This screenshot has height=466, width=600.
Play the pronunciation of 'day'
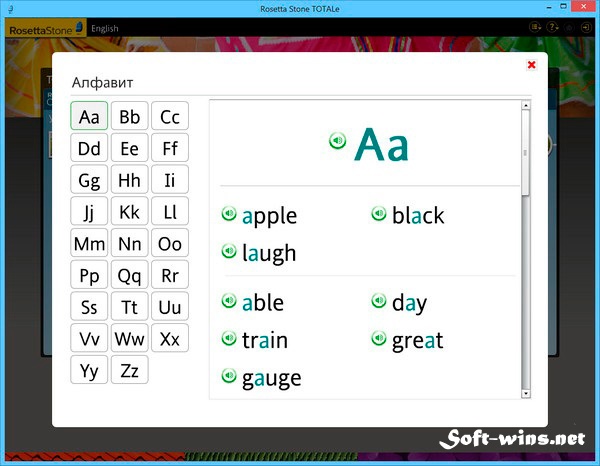[x=378, y=300]
